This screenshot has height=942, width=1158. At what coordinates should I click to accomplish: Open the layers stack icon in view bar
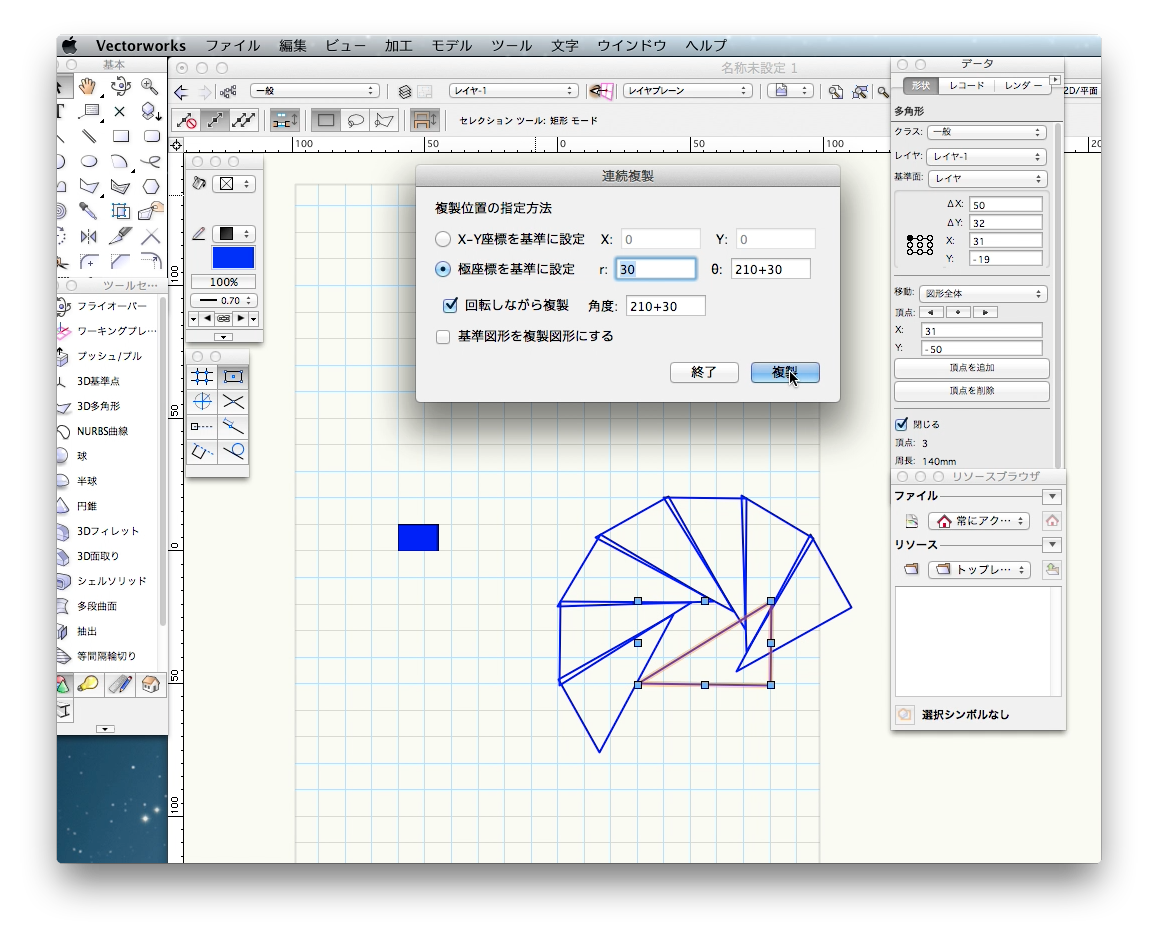[405, 92]
